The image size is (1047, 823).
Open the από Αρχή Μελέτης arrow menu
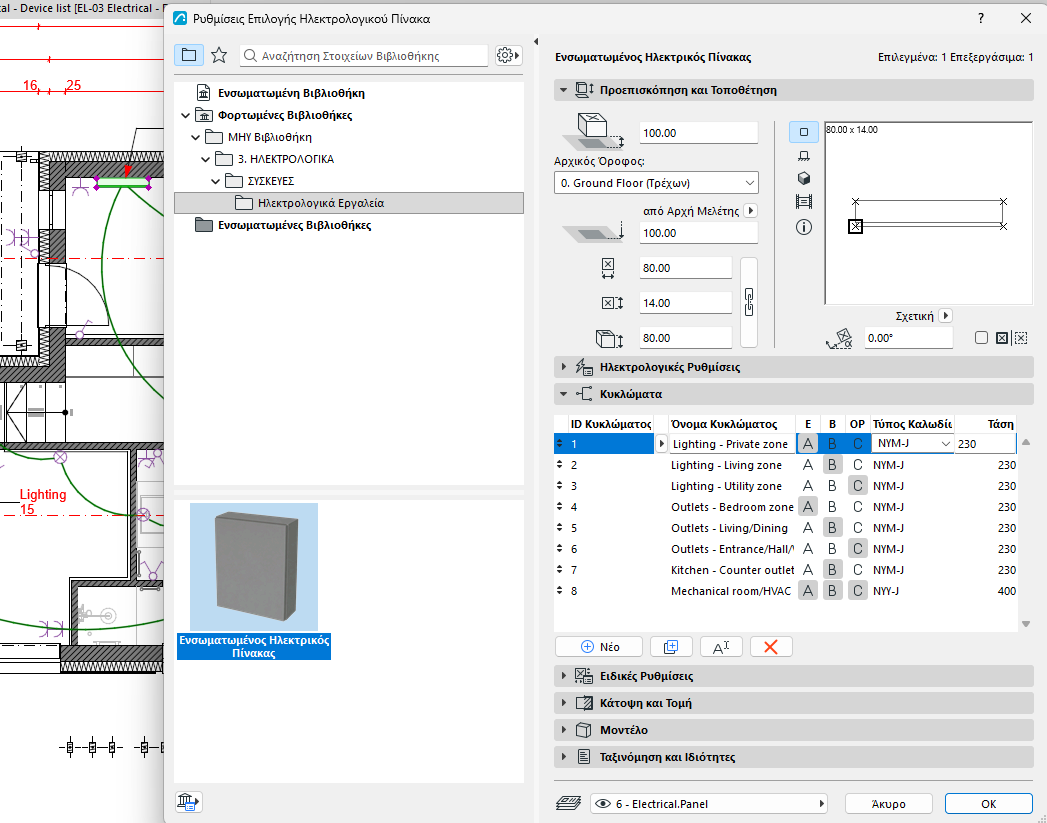click(x=751, y=210)
